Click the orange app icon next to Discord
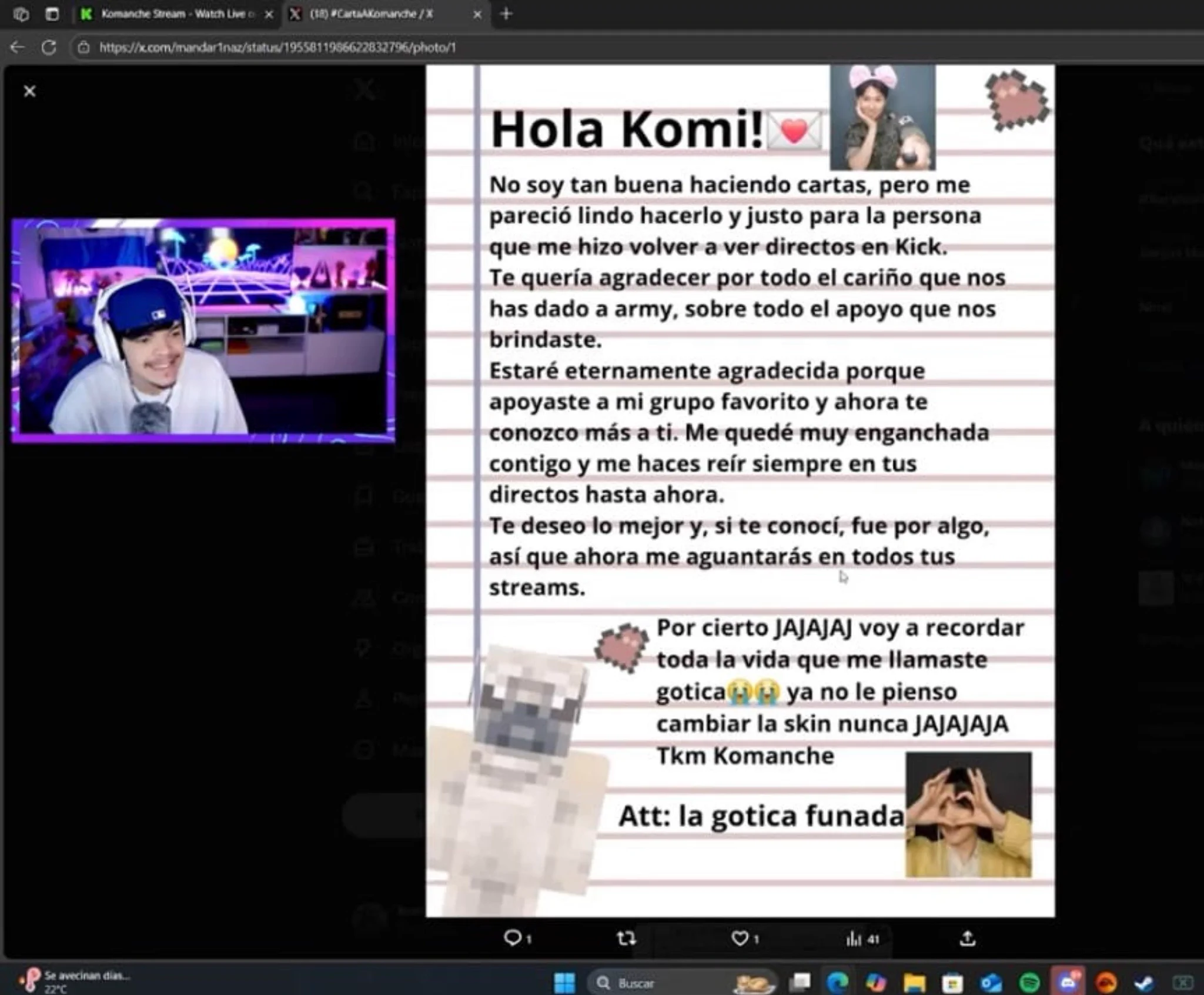 point(1106,982)
